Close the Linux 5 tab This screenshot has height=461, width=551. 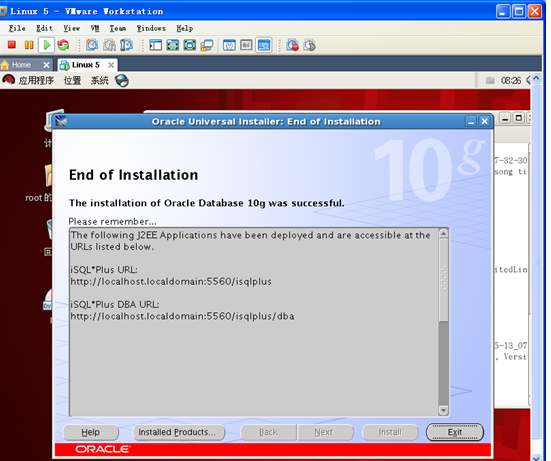pos(111,65)
